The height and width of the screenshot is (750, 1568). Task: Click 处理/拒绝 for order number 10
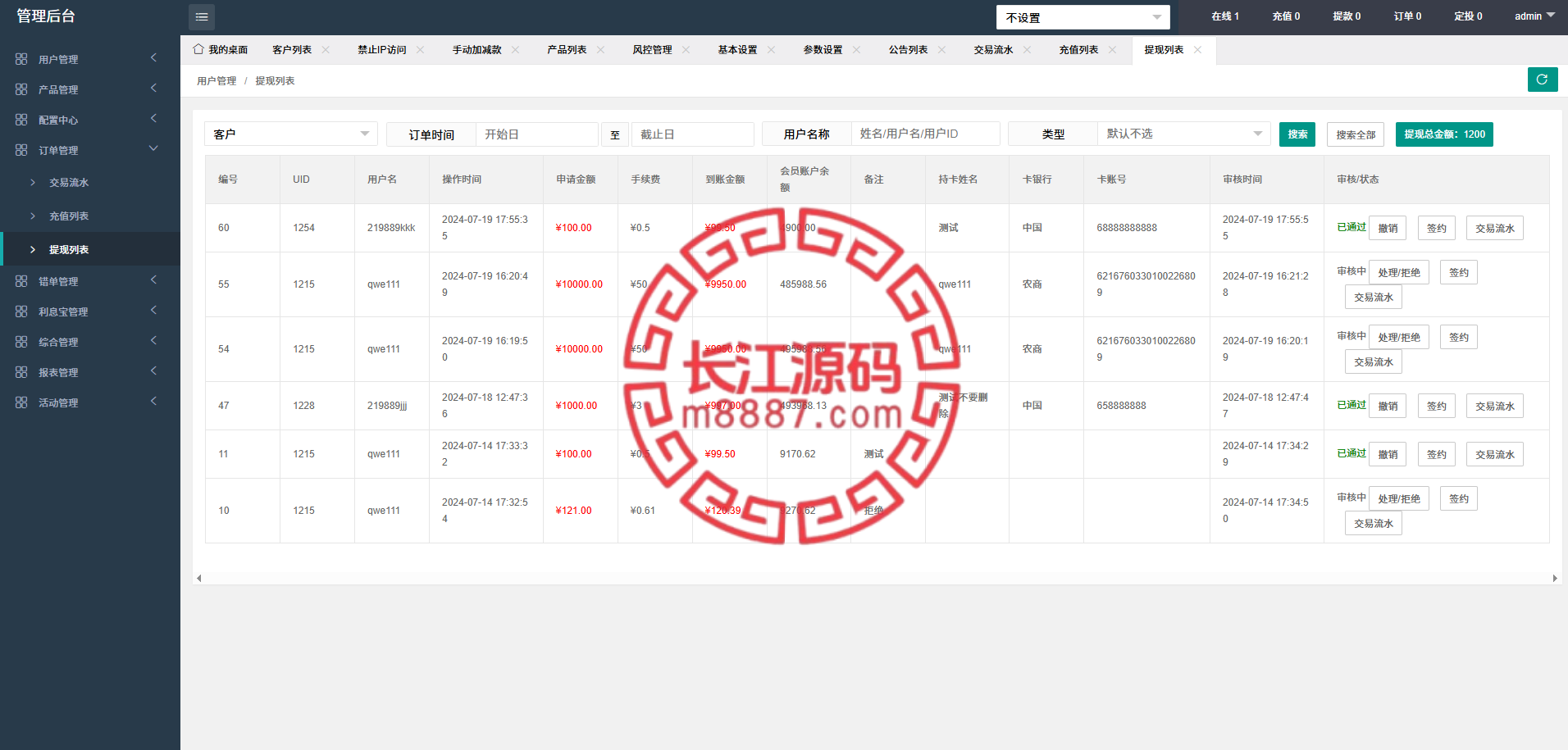pos(1399,498)
